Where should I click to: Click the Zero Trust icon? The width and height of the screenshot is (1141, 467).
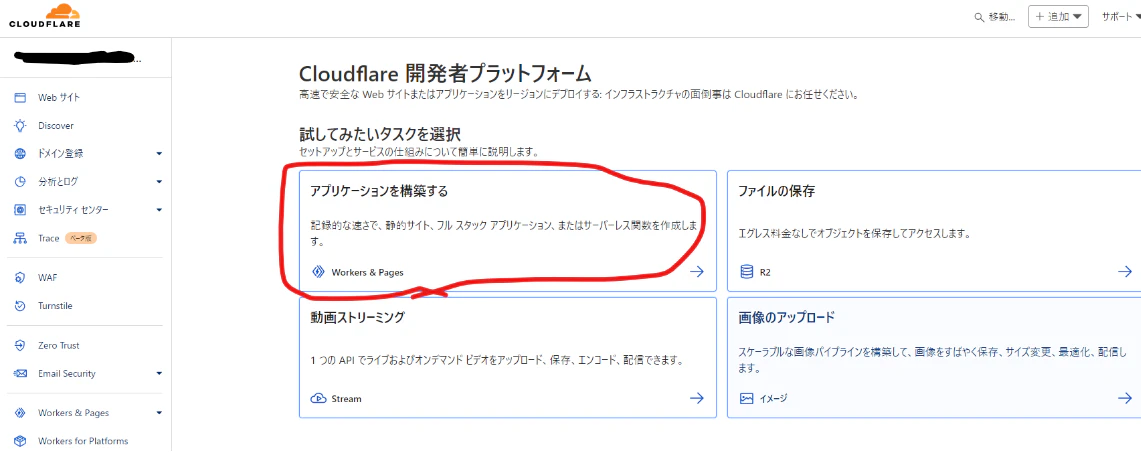pyautogui.click(x=20, y=346)
